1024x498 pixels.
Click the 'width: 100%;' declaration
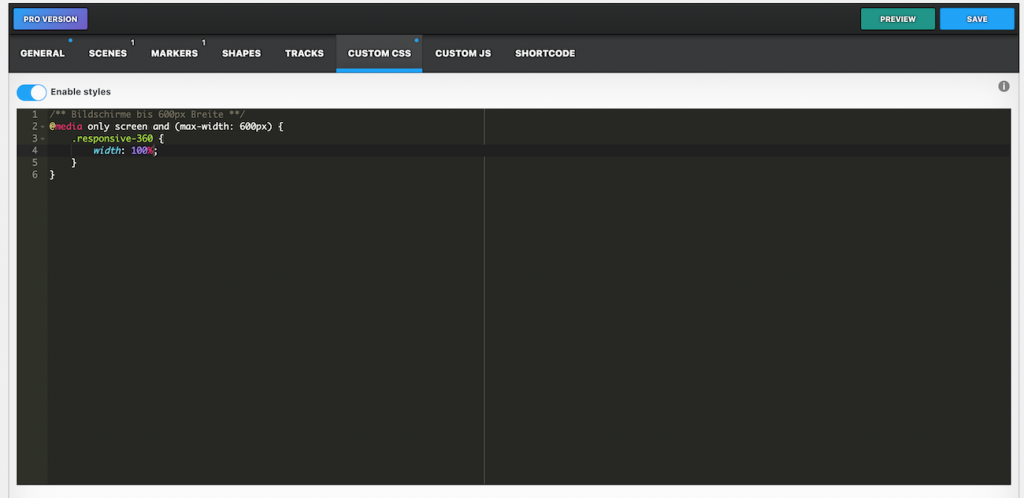point(125,150)
